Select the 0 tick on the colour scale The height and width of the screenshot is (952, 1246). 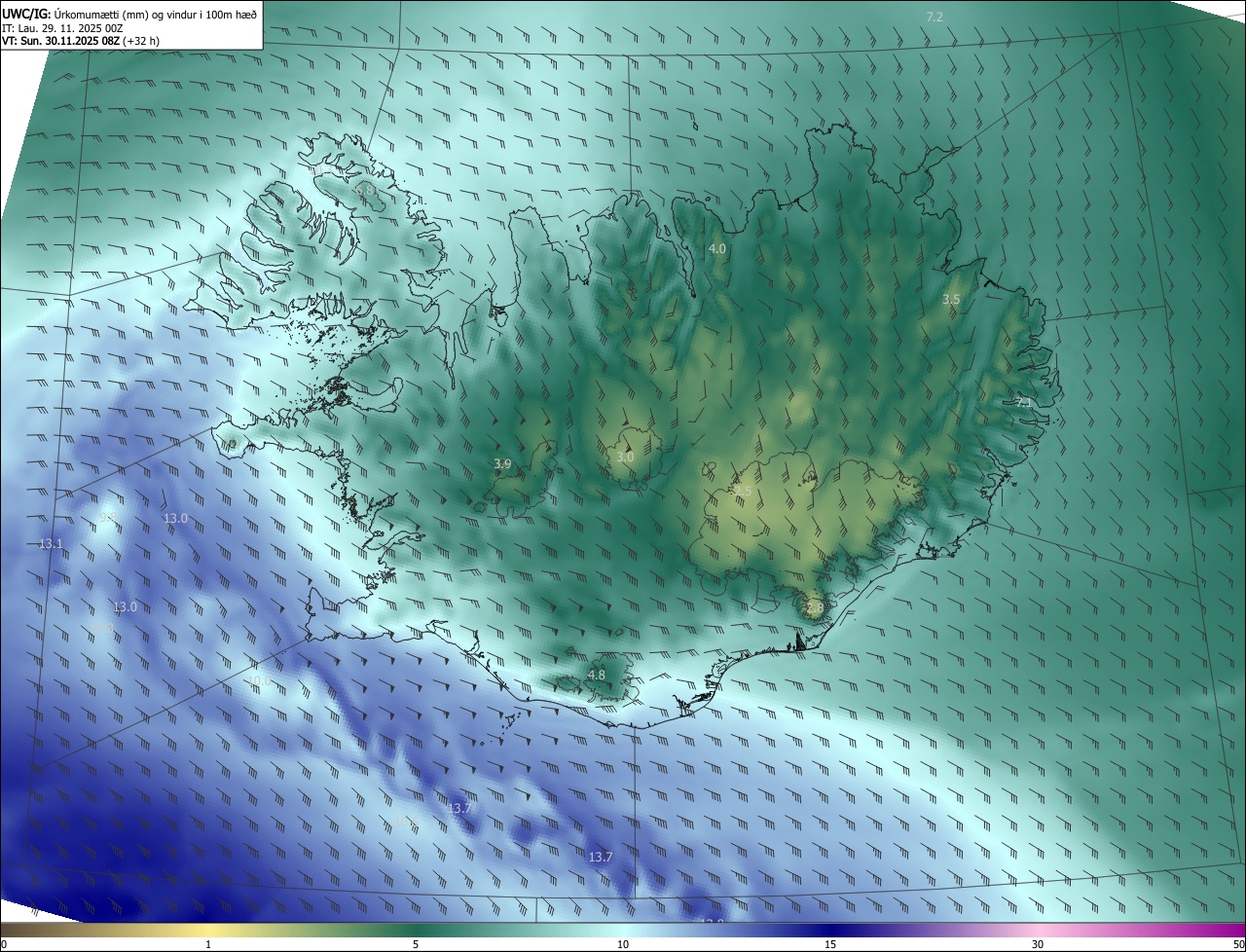[4, 944]
